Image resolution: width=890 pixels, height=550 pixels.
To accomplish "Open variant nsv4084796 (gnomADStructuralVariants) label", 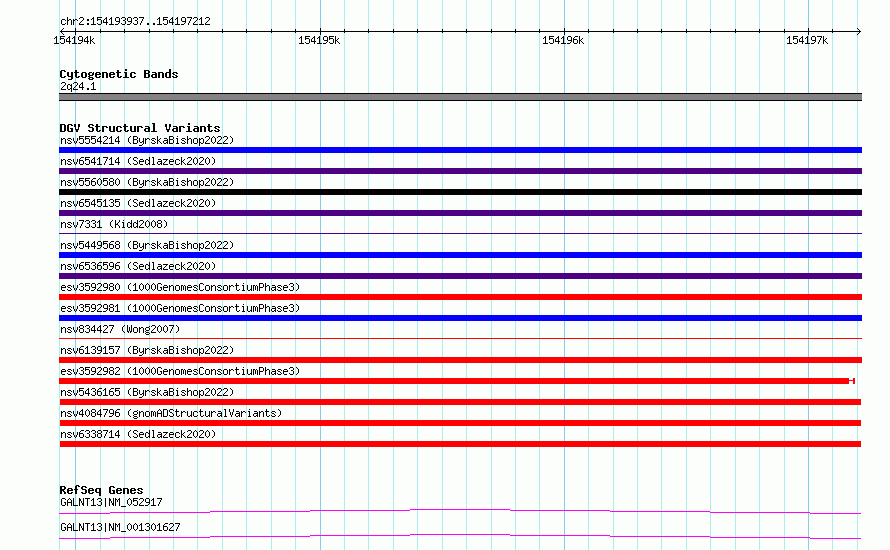I will point(171,413).
